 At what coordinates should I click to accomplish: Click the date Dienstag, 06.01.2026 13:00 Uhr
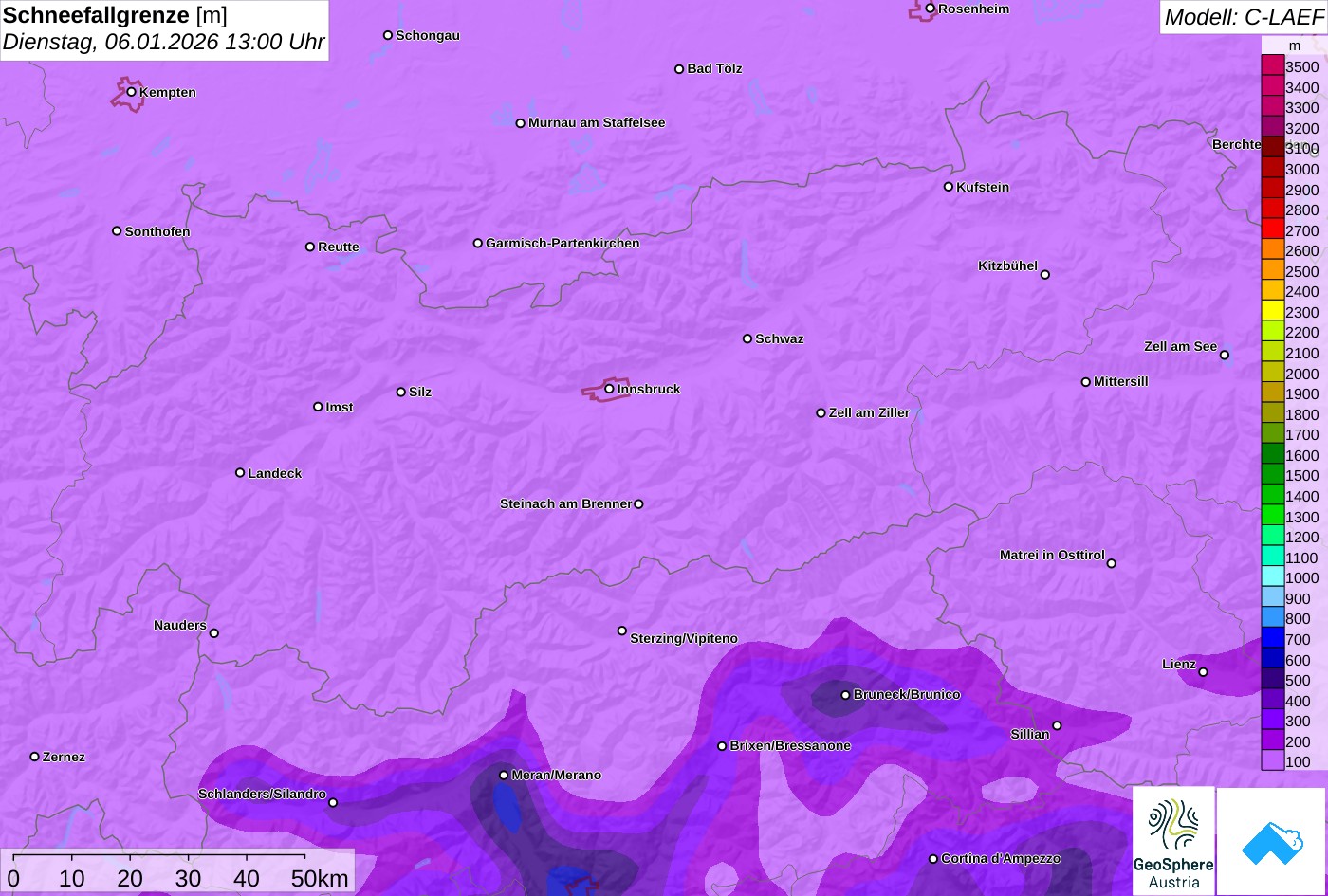point(163,43)
